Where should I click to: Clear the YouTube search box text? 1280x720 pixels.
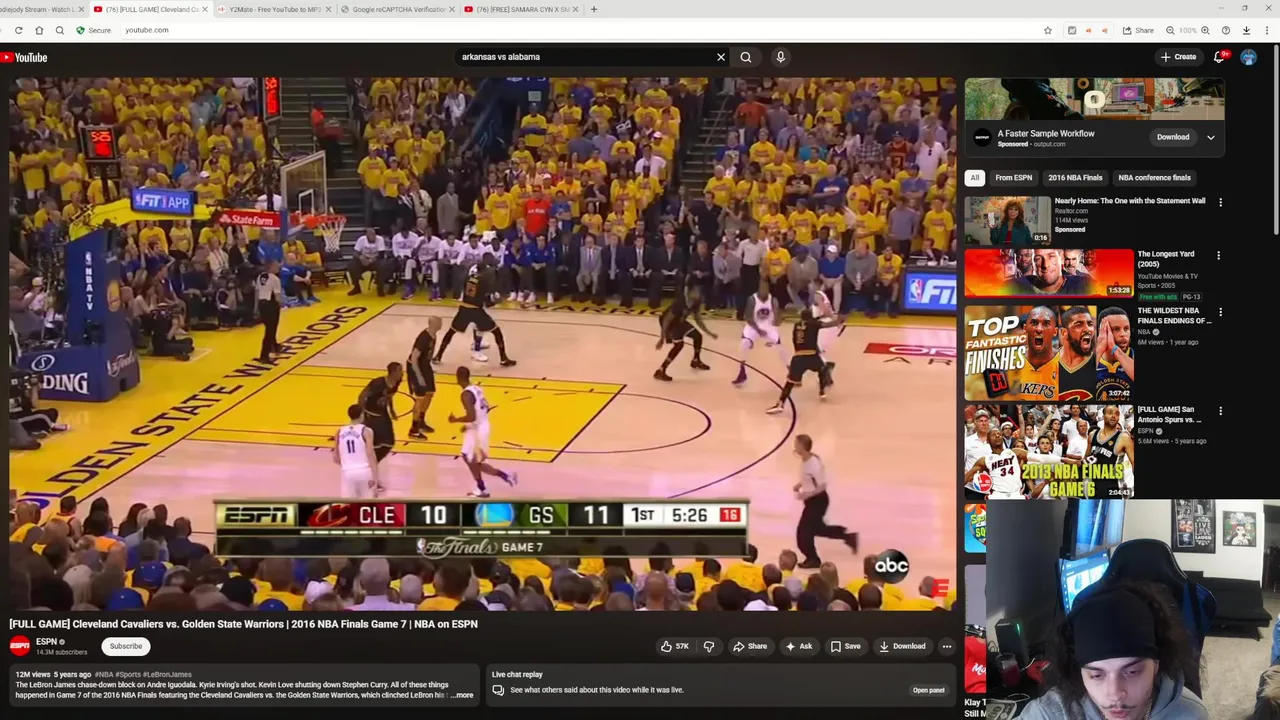[x=720, y=57]
